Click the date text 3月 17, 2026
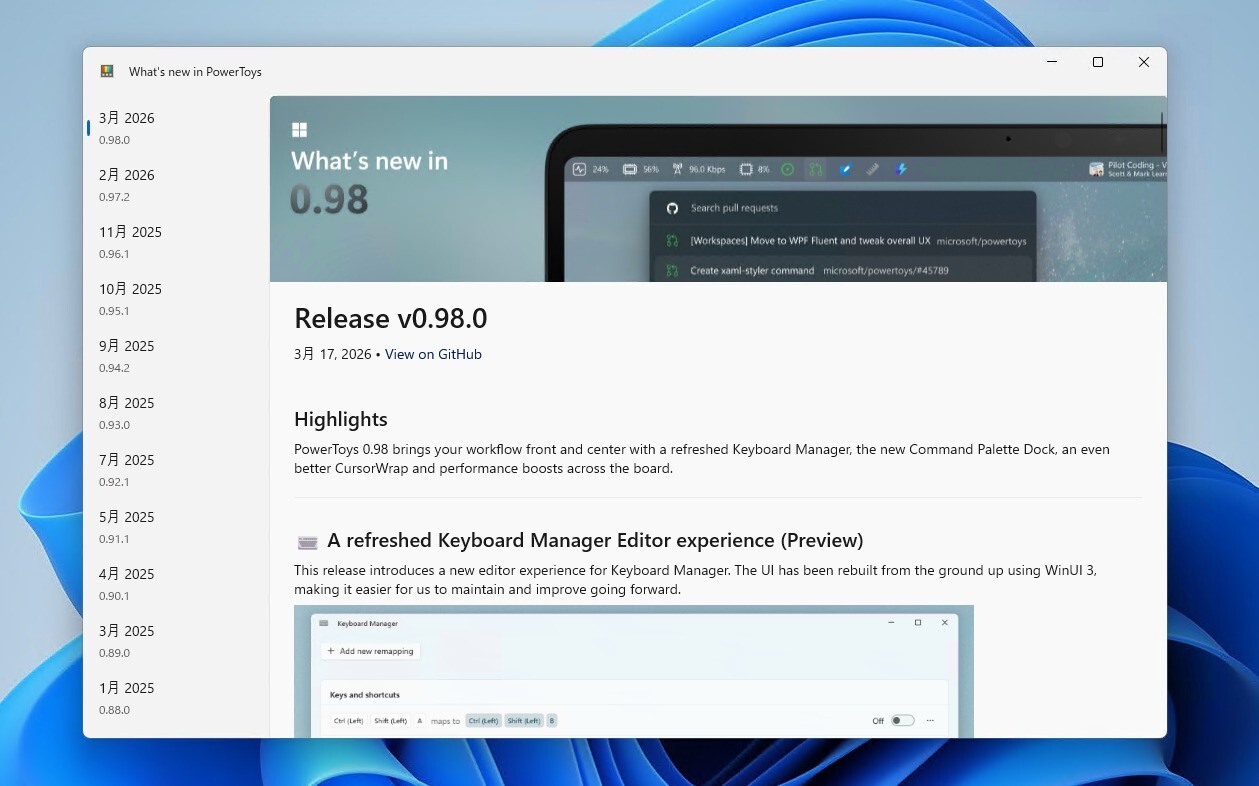 (x=332, y=354)
